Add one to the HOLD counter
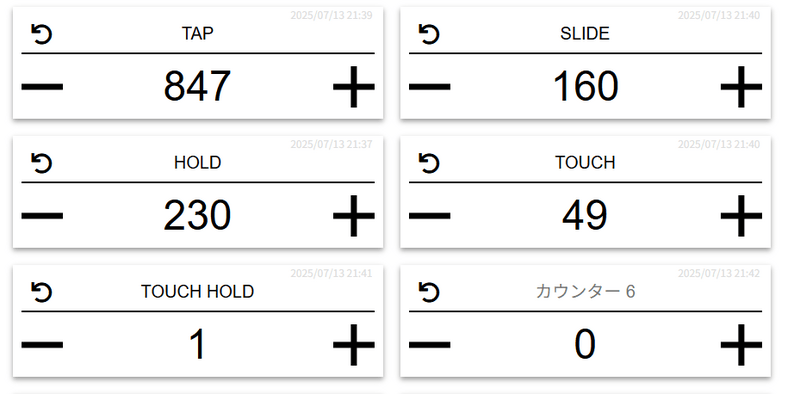 [354, 215]
